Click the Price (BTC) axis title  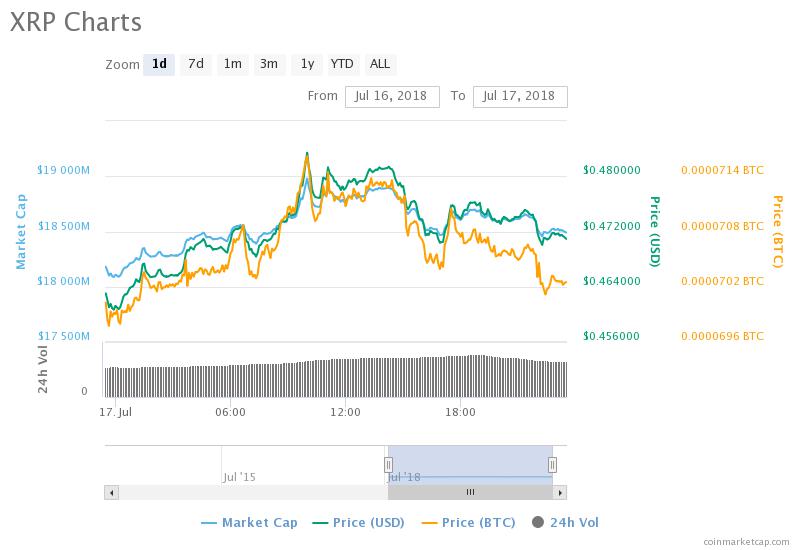(777, 232)
